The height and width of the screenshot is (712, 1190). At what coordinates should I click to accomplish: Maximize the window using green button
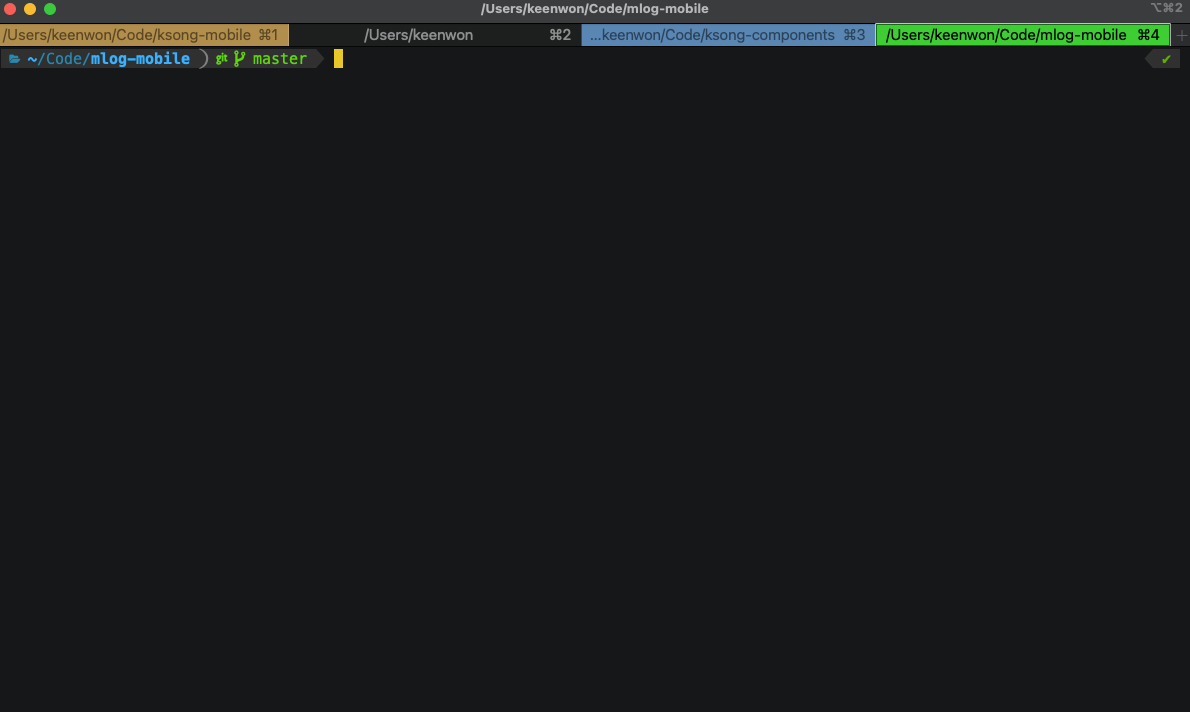pos(50,9)
